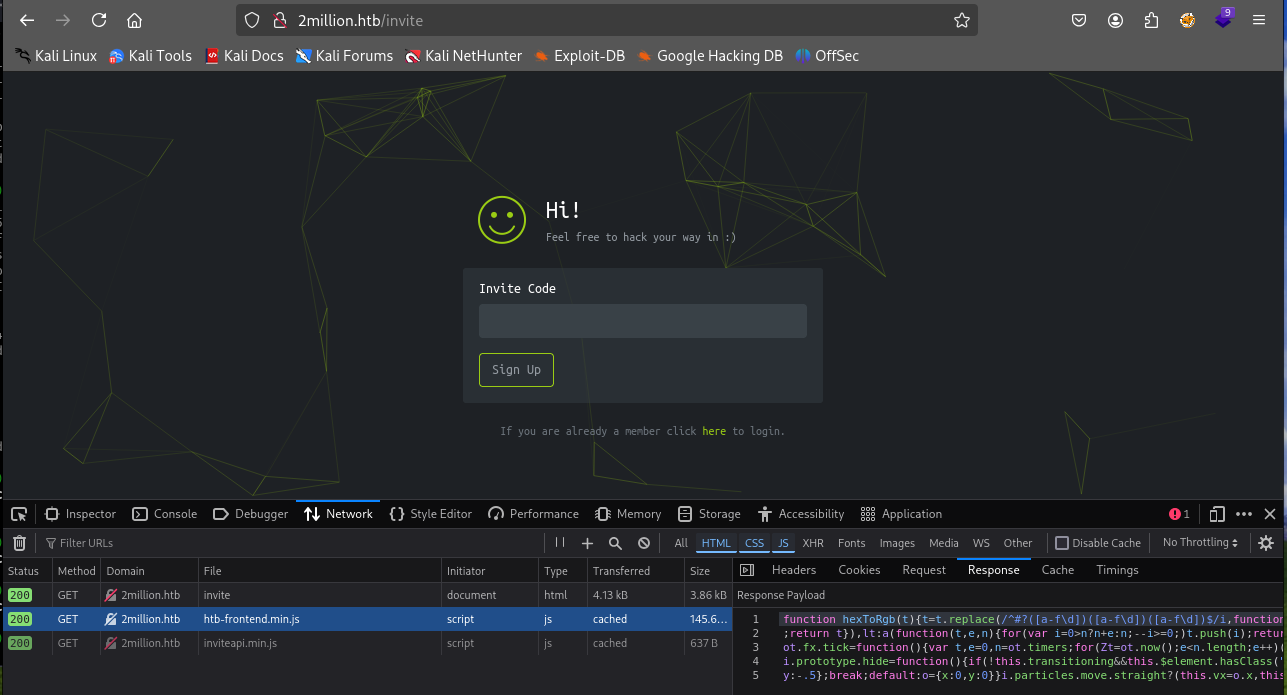
Task: Open the OffSec bookmark
Action: pyautogui.click(x=827, y=56)
